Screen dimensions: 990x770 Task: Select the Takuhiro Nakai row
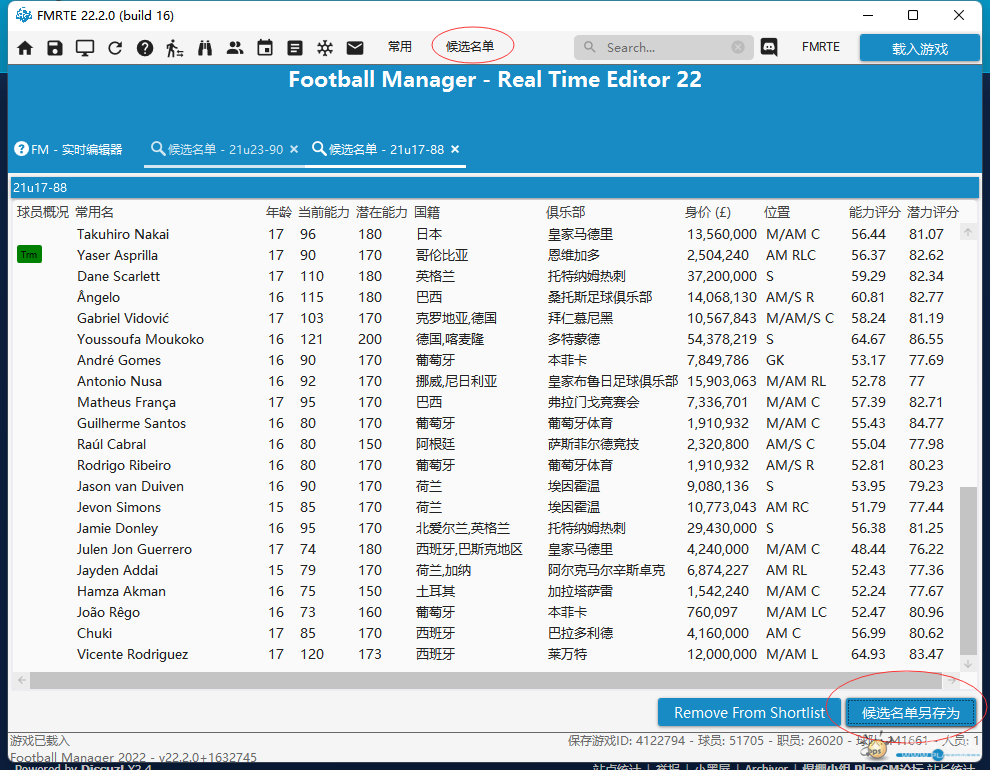click(486, 234)
